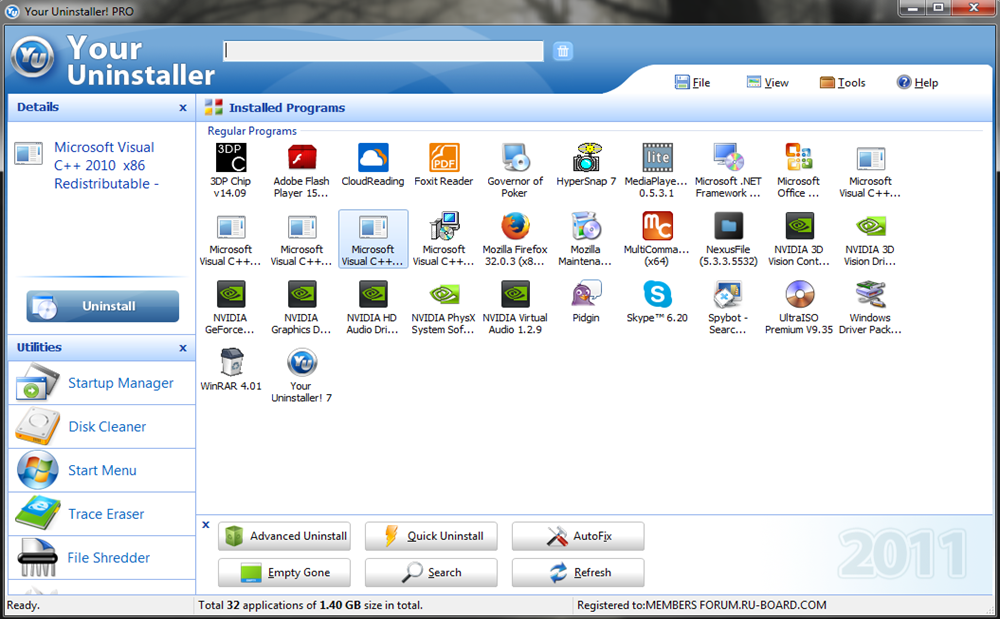Image resolution: width=1000 pixels, height=619 pixels.
Task: Open the File menu
Action: pos(693,82)
